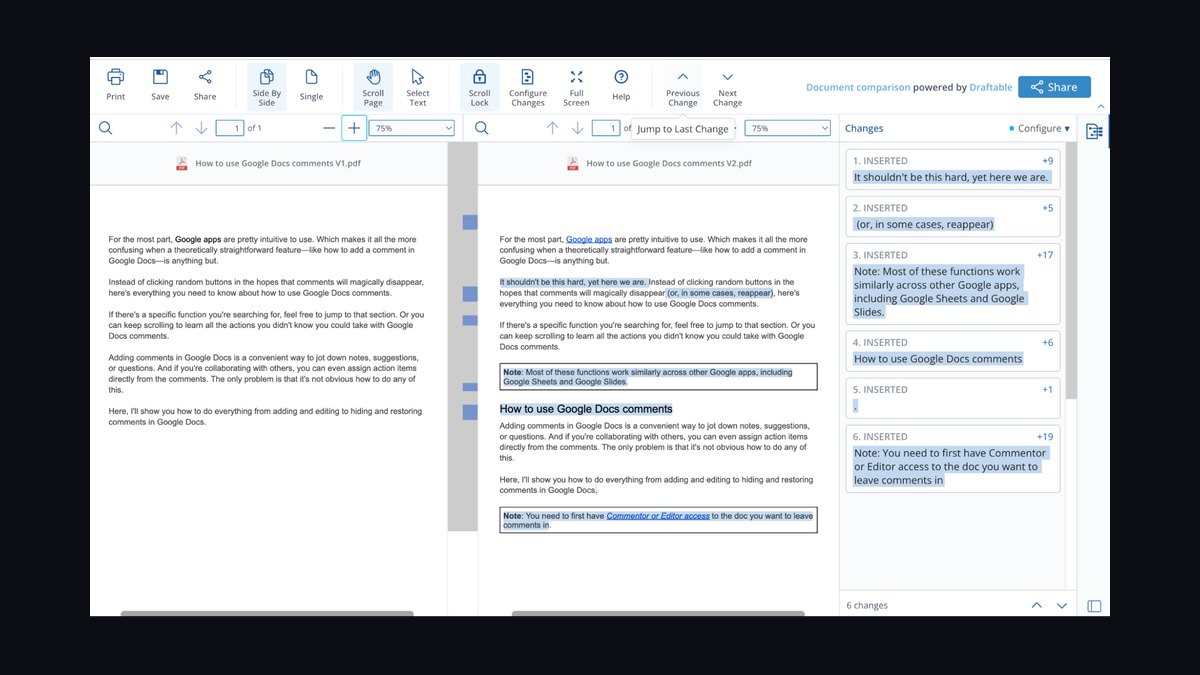Open the Google apps link in V2 document
Image resolution: width=1200 pixels, height=675 pixels.
point(589,240)
